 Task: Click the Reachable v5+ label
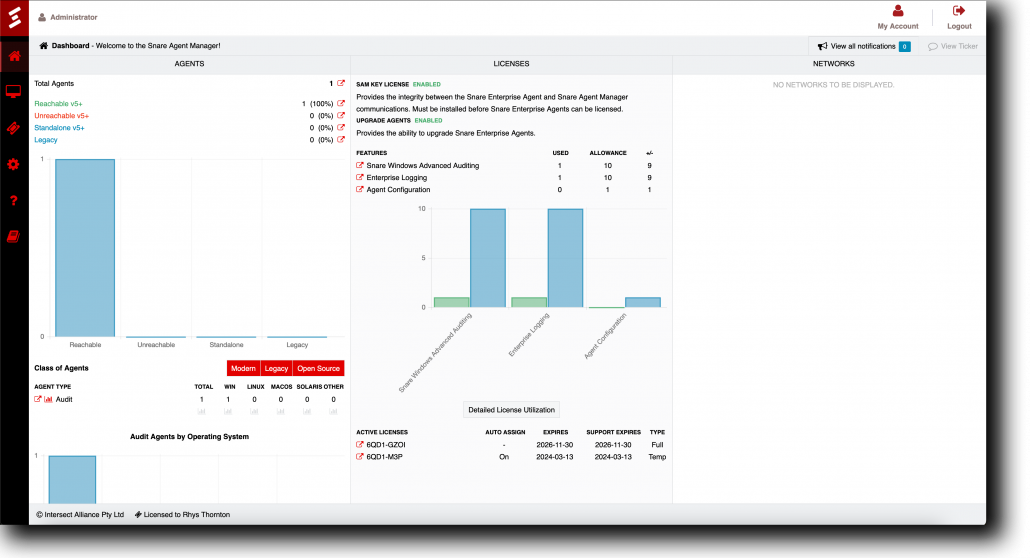click(x=58, y=104)
